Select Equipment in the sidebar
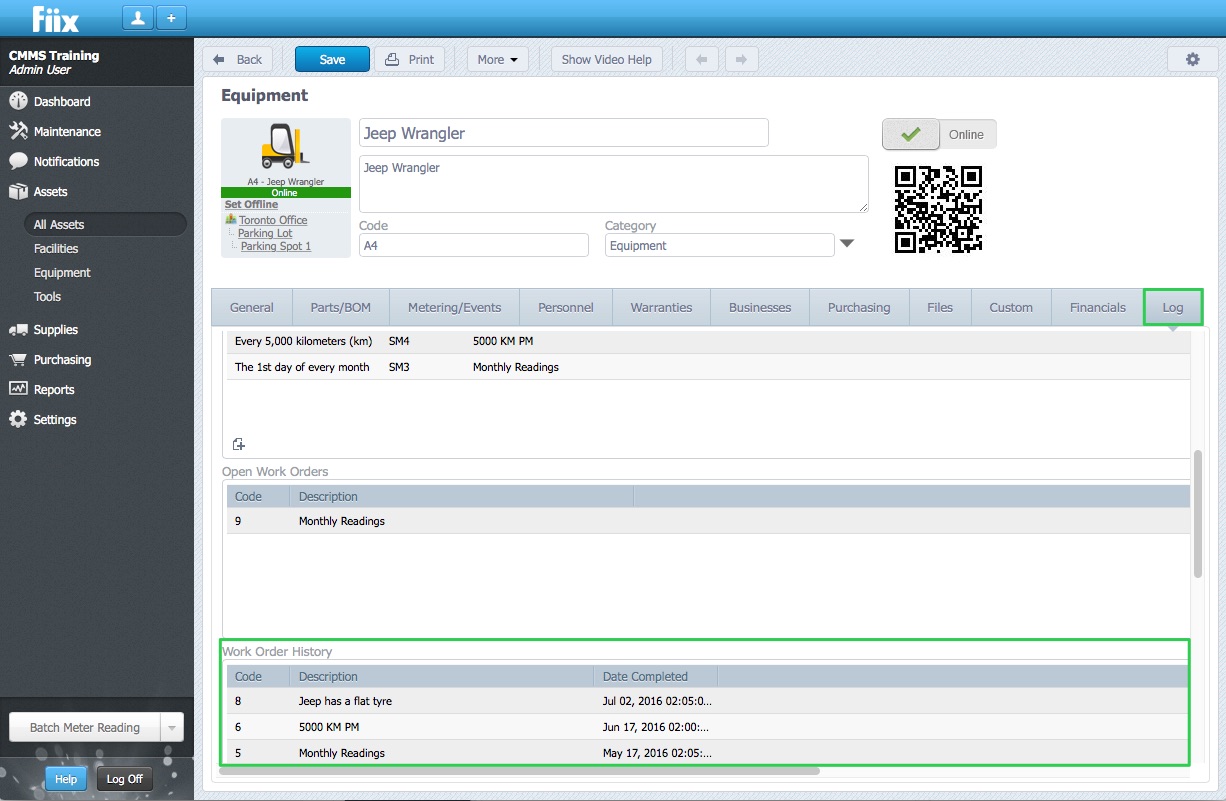1226x801 pixels. [62, 273]
